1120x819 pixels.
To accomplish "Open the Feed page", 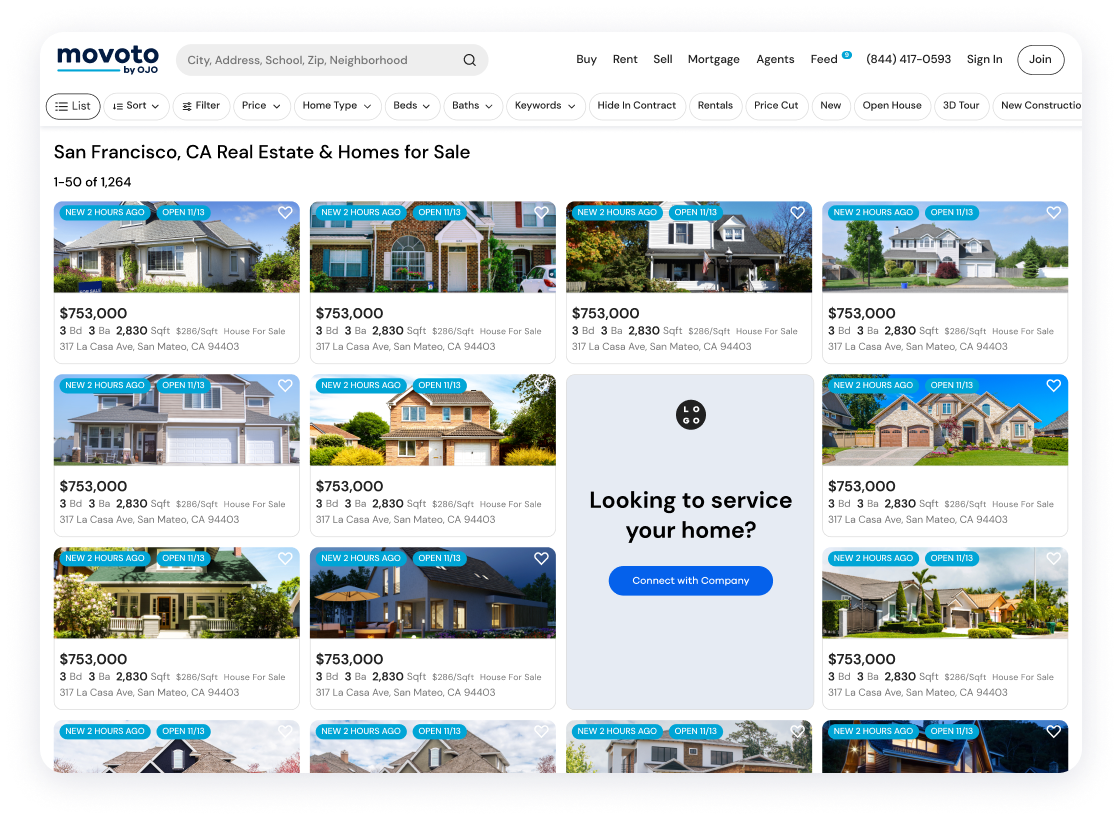I will 824,59.
